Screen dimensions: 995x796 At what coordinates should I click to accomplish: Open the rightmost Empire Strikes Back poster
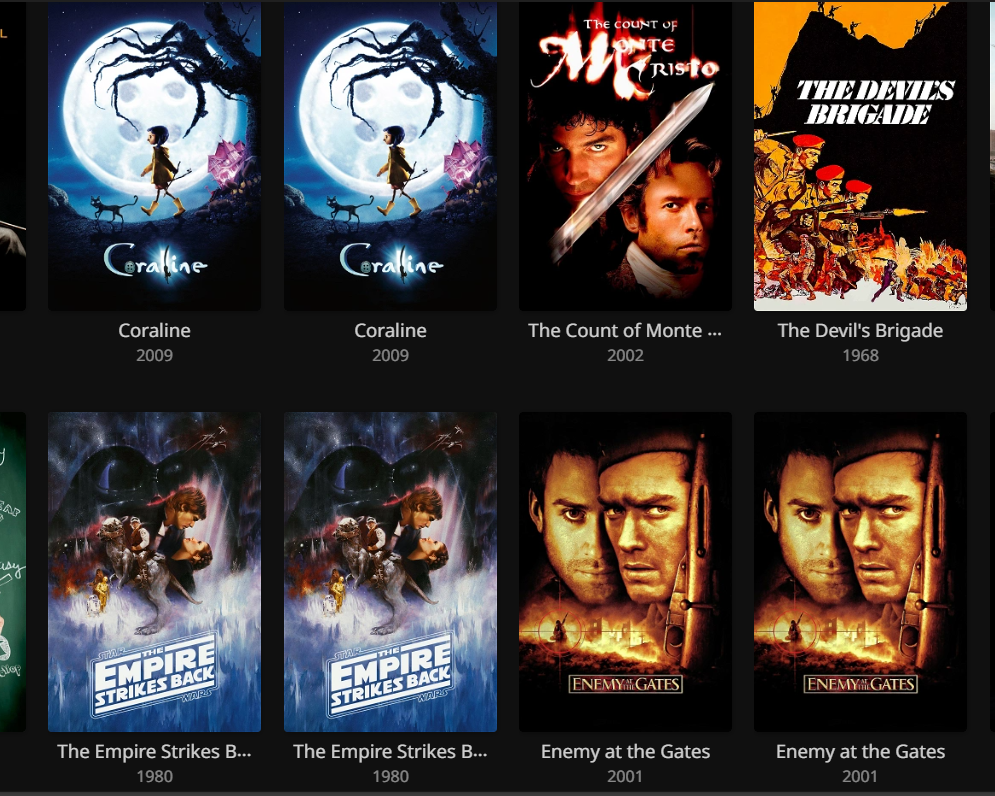coord(390,572)
